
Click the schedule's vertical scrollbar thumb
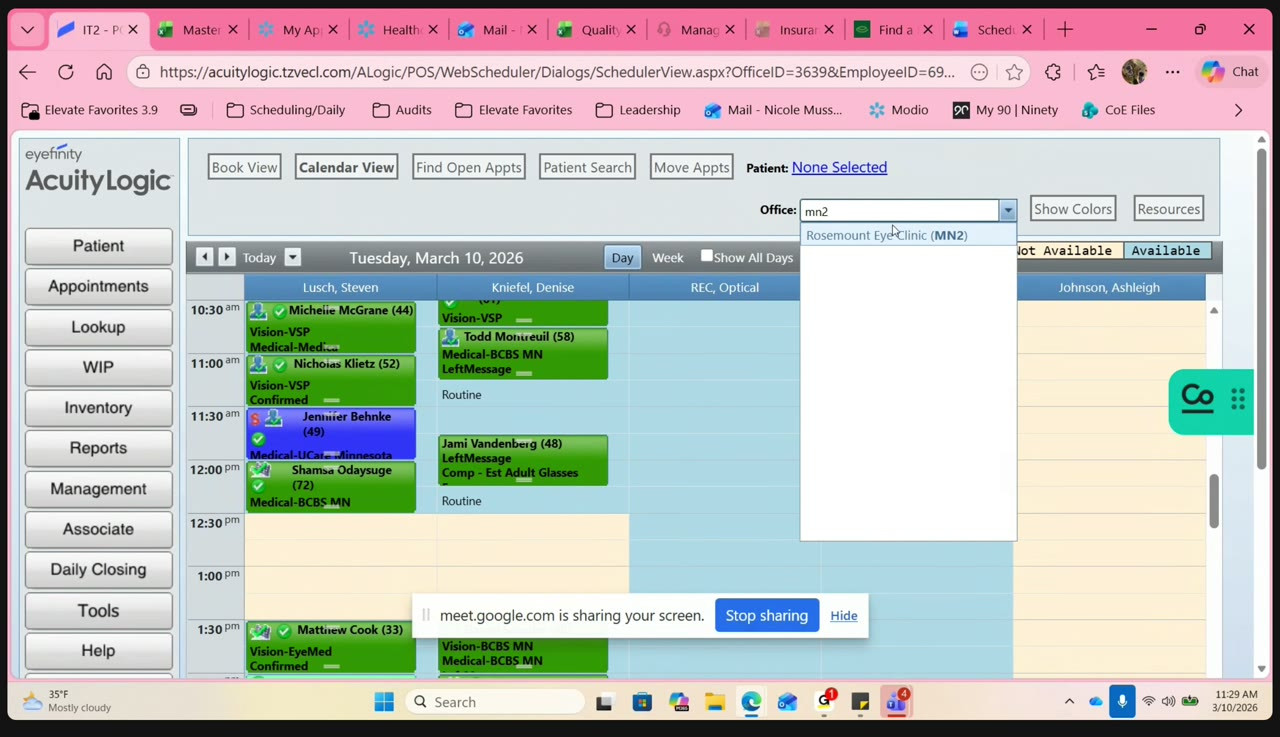[1213, 500]
